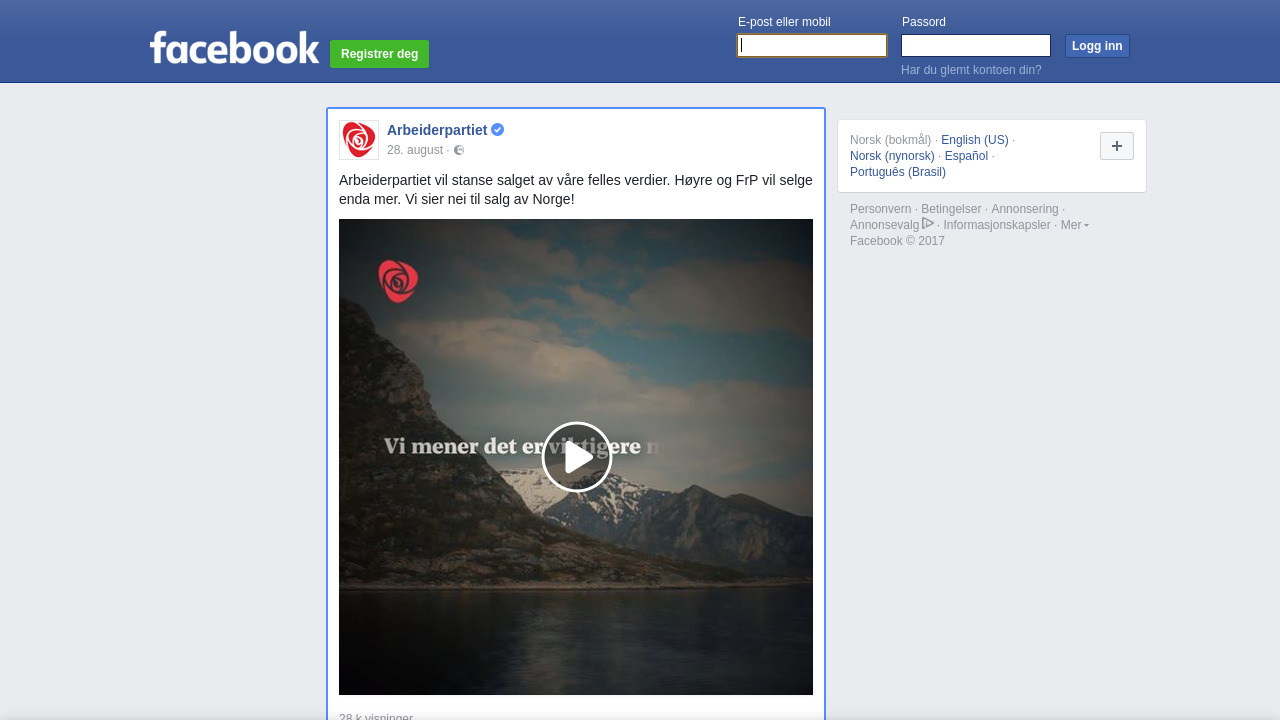The height and width of the screenshot is (720, 1280).
Task: Click the verified badge beside Arbeiderpartiet
Action: [497, 130]
